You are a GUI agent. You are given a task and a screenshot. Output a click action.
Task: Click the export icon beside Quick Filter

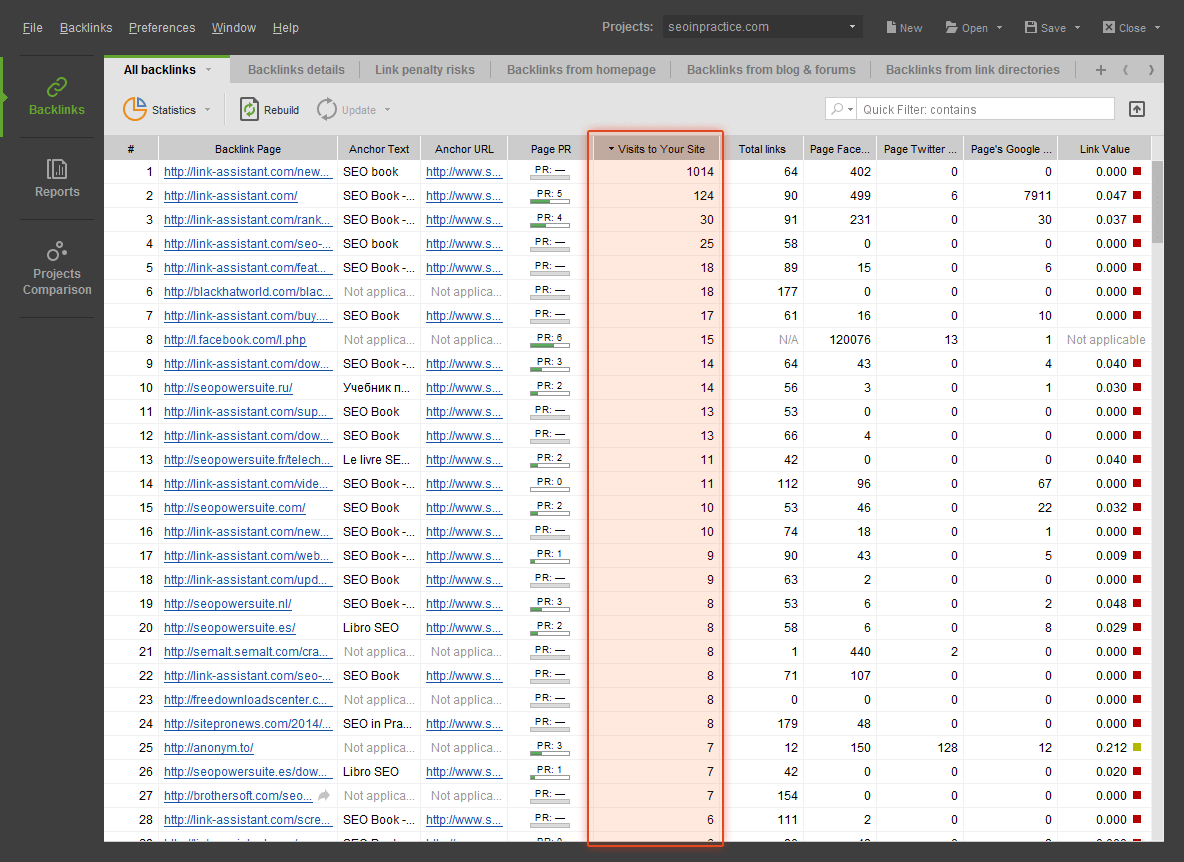pos(1136,109)
